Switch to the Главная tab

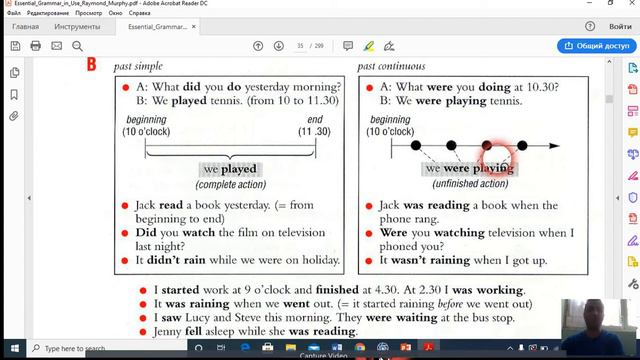pos(25,27)
